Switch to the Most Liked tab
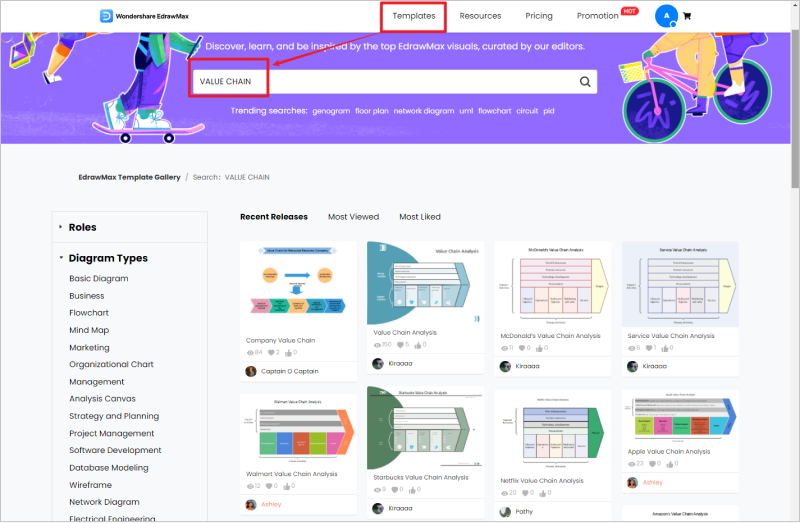The height and width of the screenshot is (523, 800). [x=420, y=217]
